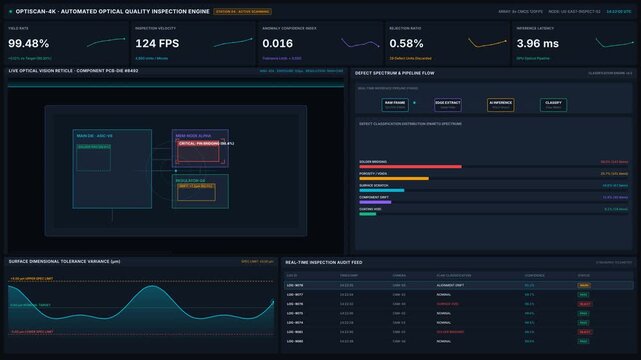Click the MEM NODE ALPHA block label
641x360 pixels.
click(x=193, y=136)
